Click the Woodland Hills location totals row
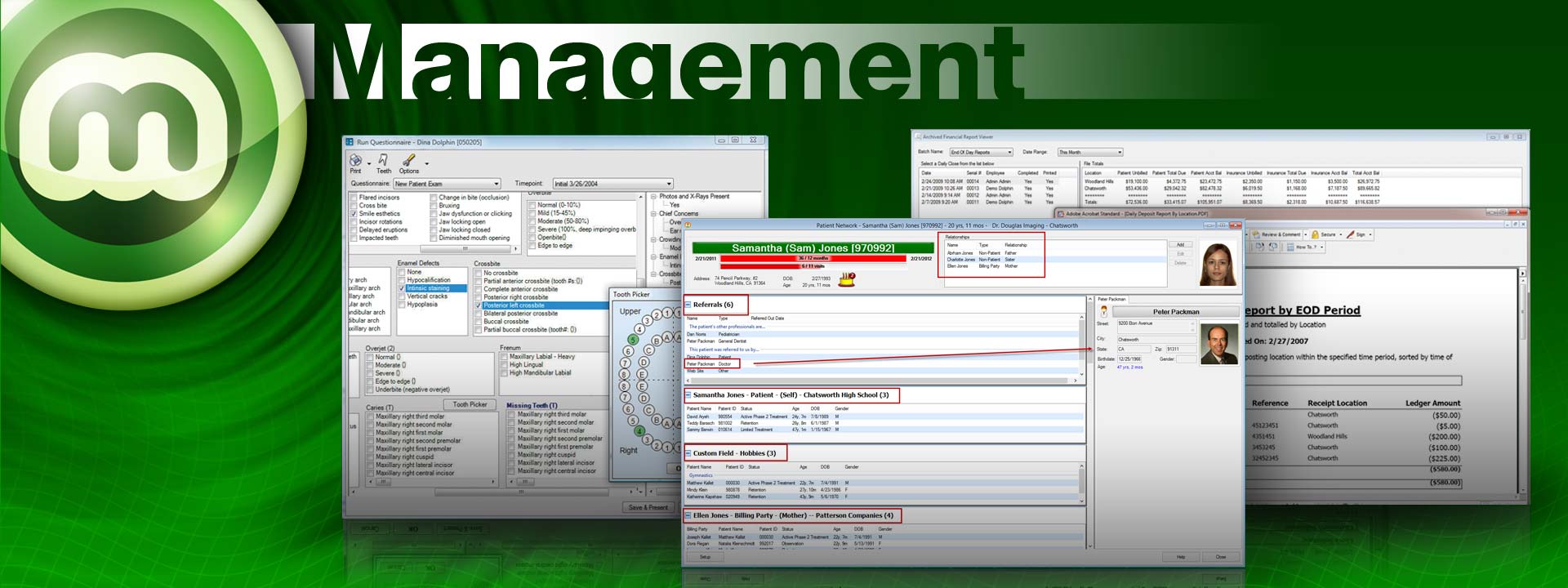The image size is (1568, 588). click(x=1232, y=181)
